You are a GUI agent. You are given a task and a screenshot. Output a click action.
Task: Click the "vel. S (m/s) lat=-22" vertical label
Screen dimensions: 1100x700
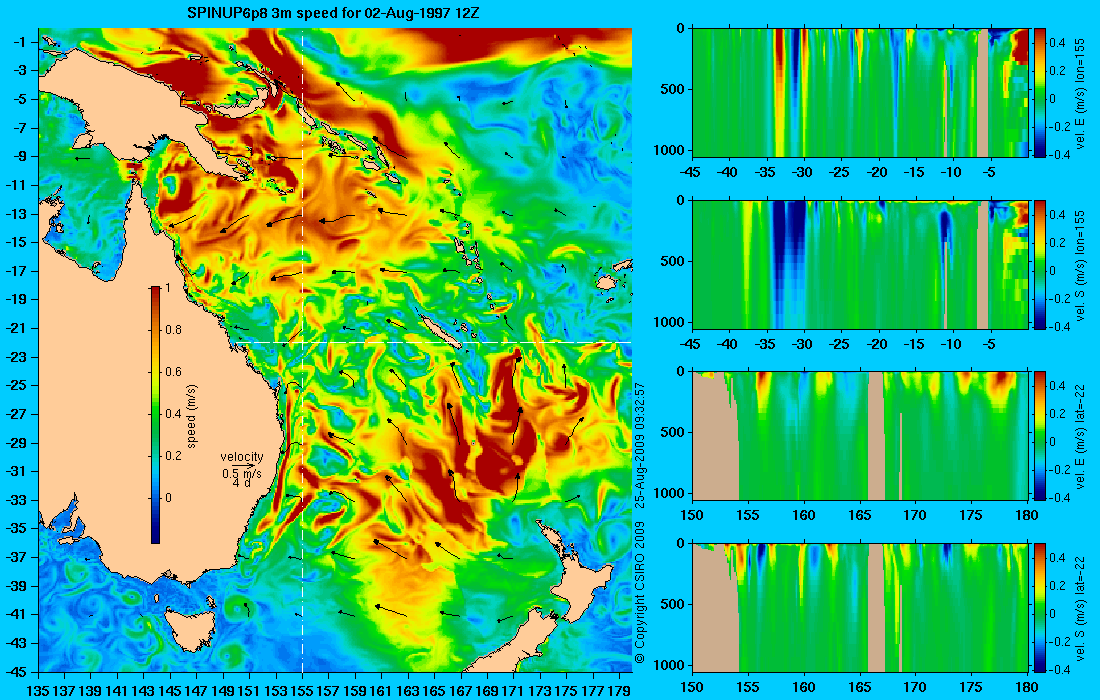click(x=1080, y=608)
